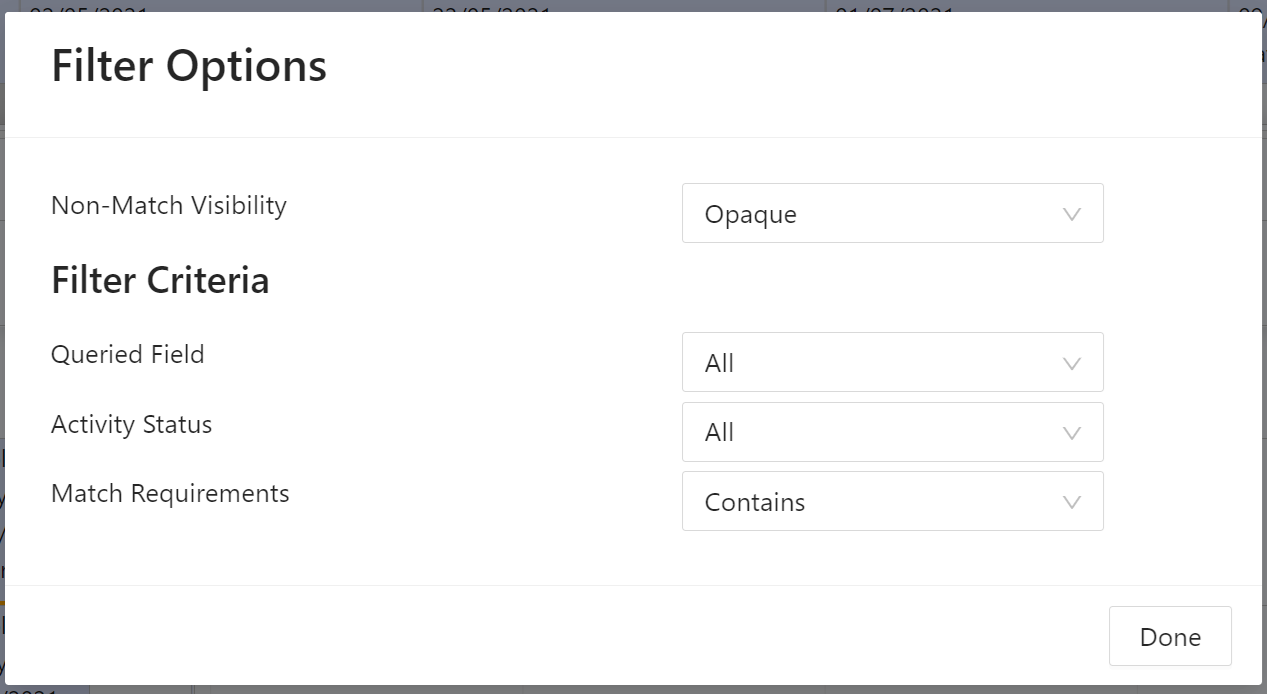Open the Non-Match Visibility dropdown

point(892,213)
